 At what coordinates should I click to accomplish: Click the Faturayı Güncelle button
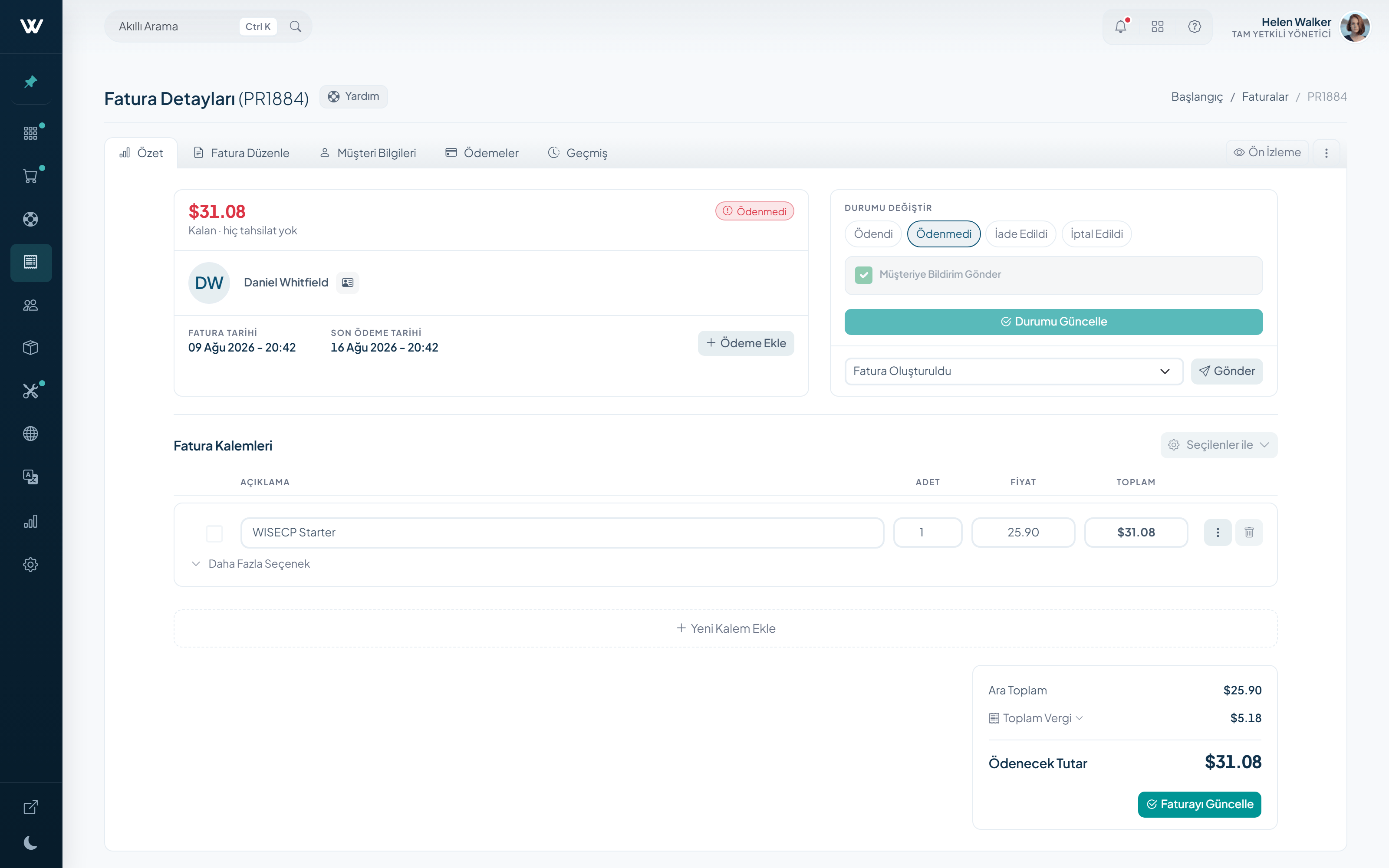(x=1200, y=805)
